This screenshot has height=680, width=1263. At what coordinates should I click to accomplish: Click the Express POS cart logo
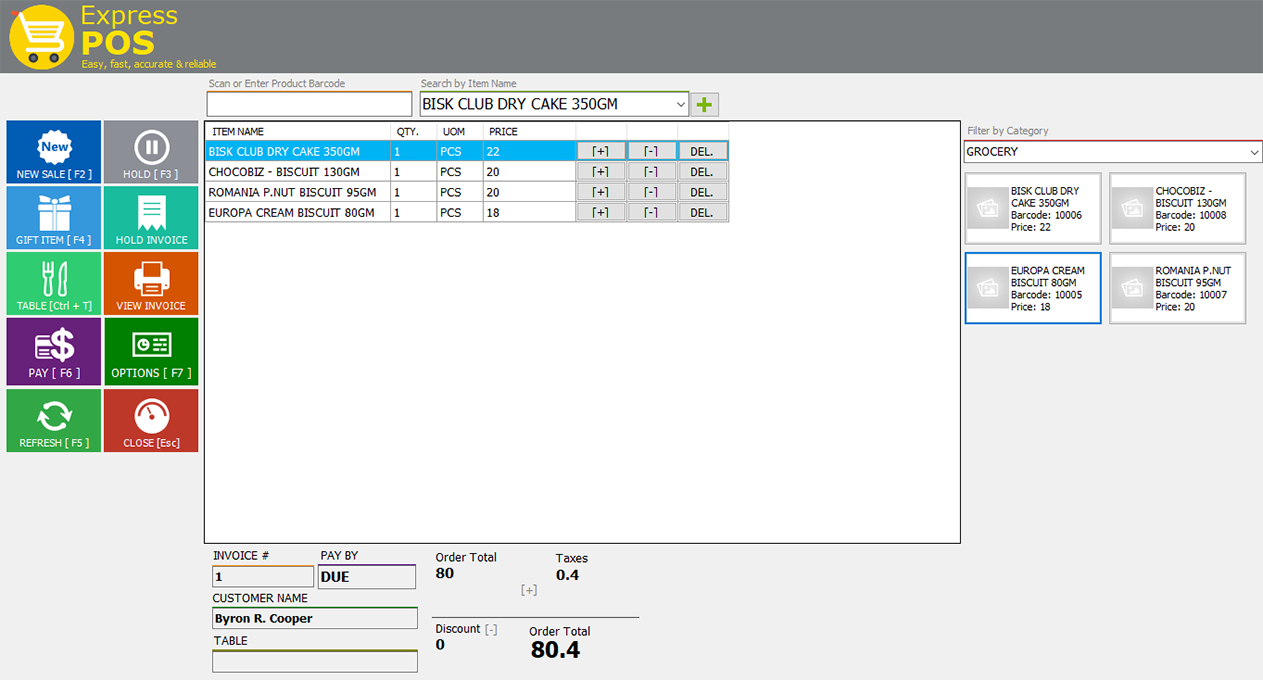click(41, 37)
